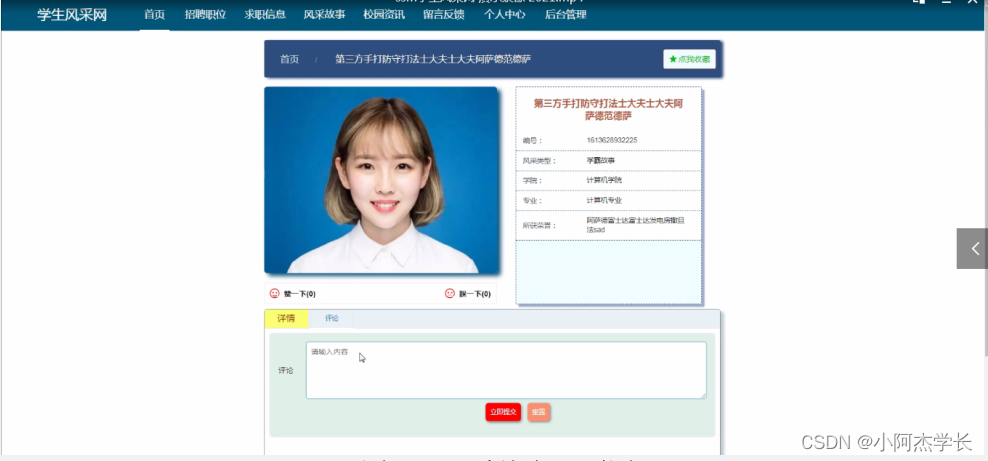Click the 重置 reset button

click(x=539, y=412)
